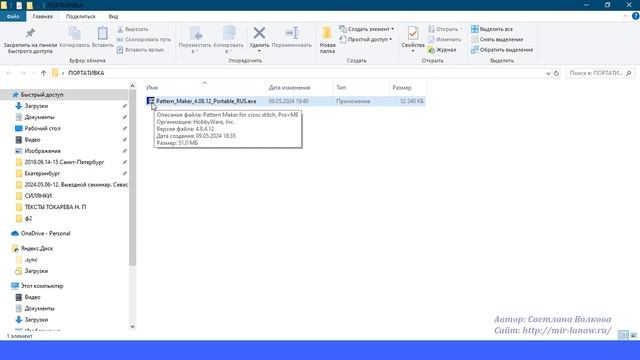
Task: Click Invert selection
Action: pos(502,50)
